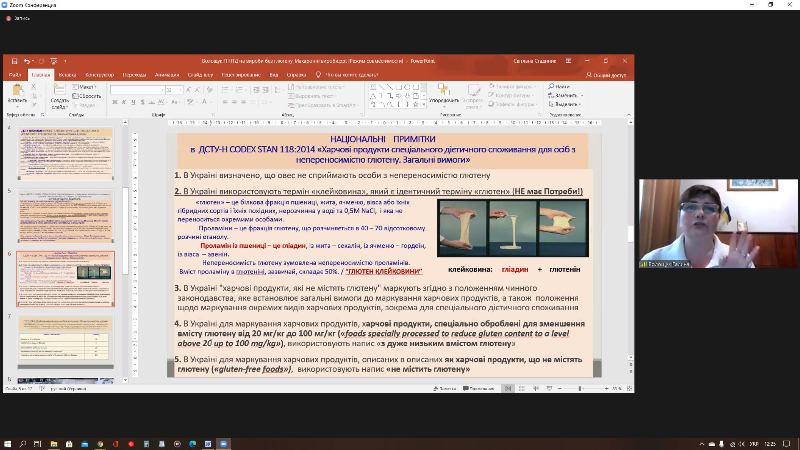Click the Reset (Сбросить) slide icon
This screenshot has width=800, height=450.
pyautogui.click(x=86, y=95)
